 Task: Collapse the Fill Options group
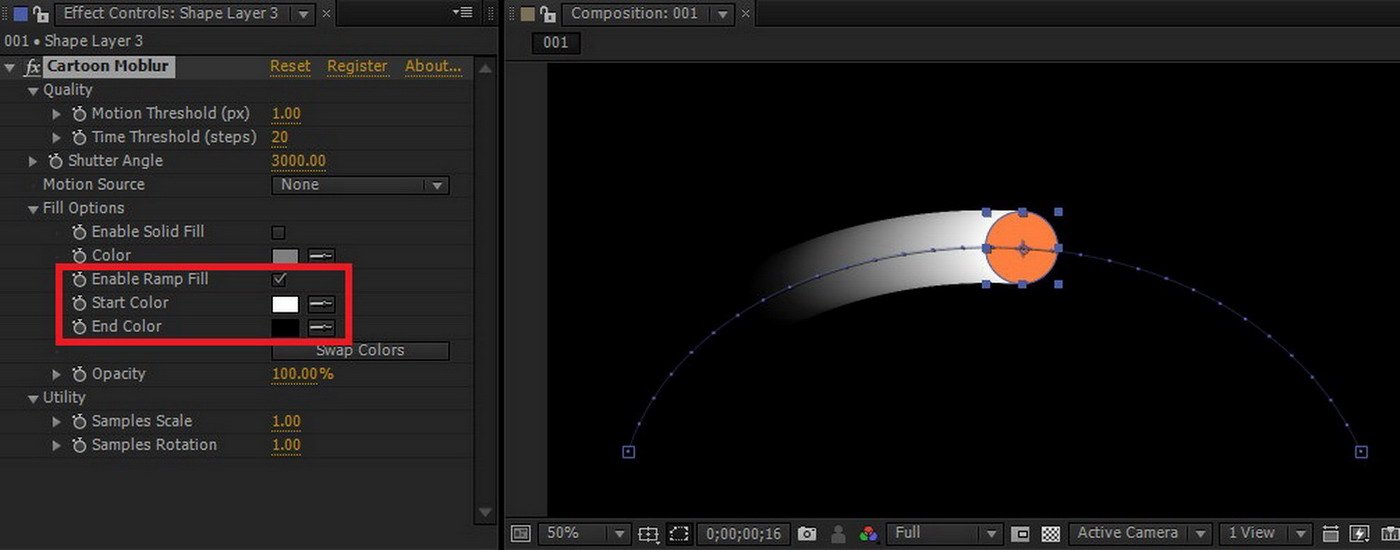click(33, 209)
